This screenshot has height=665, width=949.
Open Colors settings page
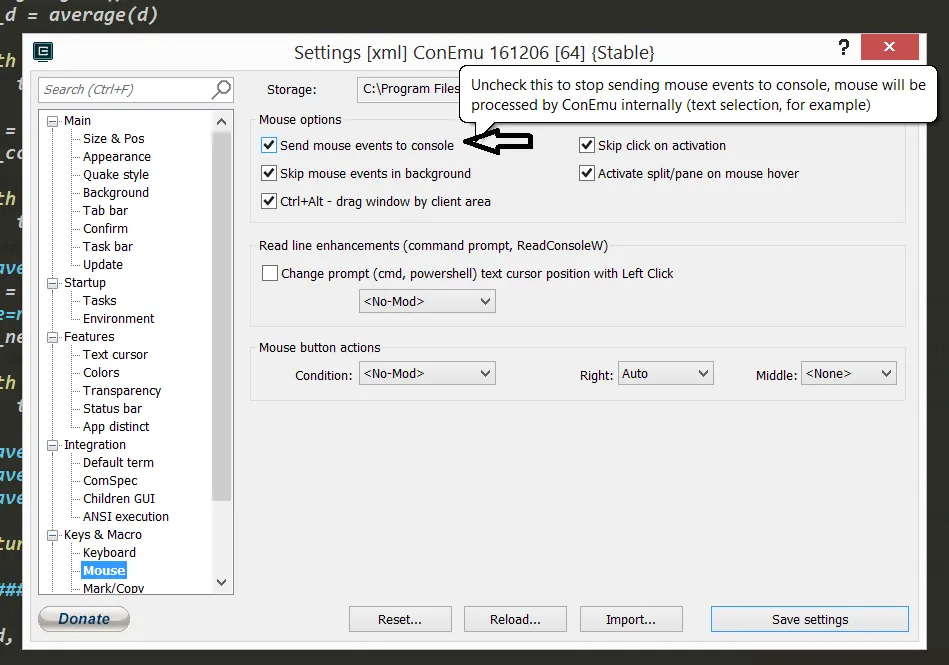pos(101,373)
